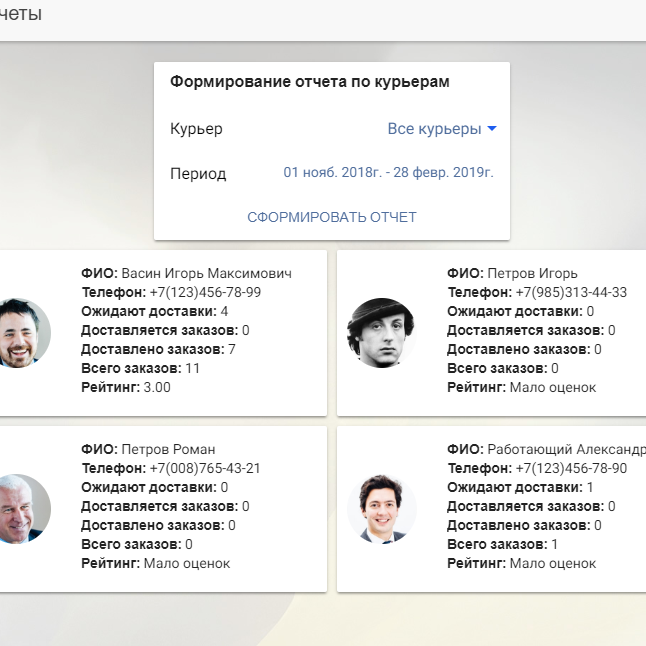This screenshot has width=646, height=646.
Task: Click phone number +7(985)313-44-33
Action: click(571, 292)
